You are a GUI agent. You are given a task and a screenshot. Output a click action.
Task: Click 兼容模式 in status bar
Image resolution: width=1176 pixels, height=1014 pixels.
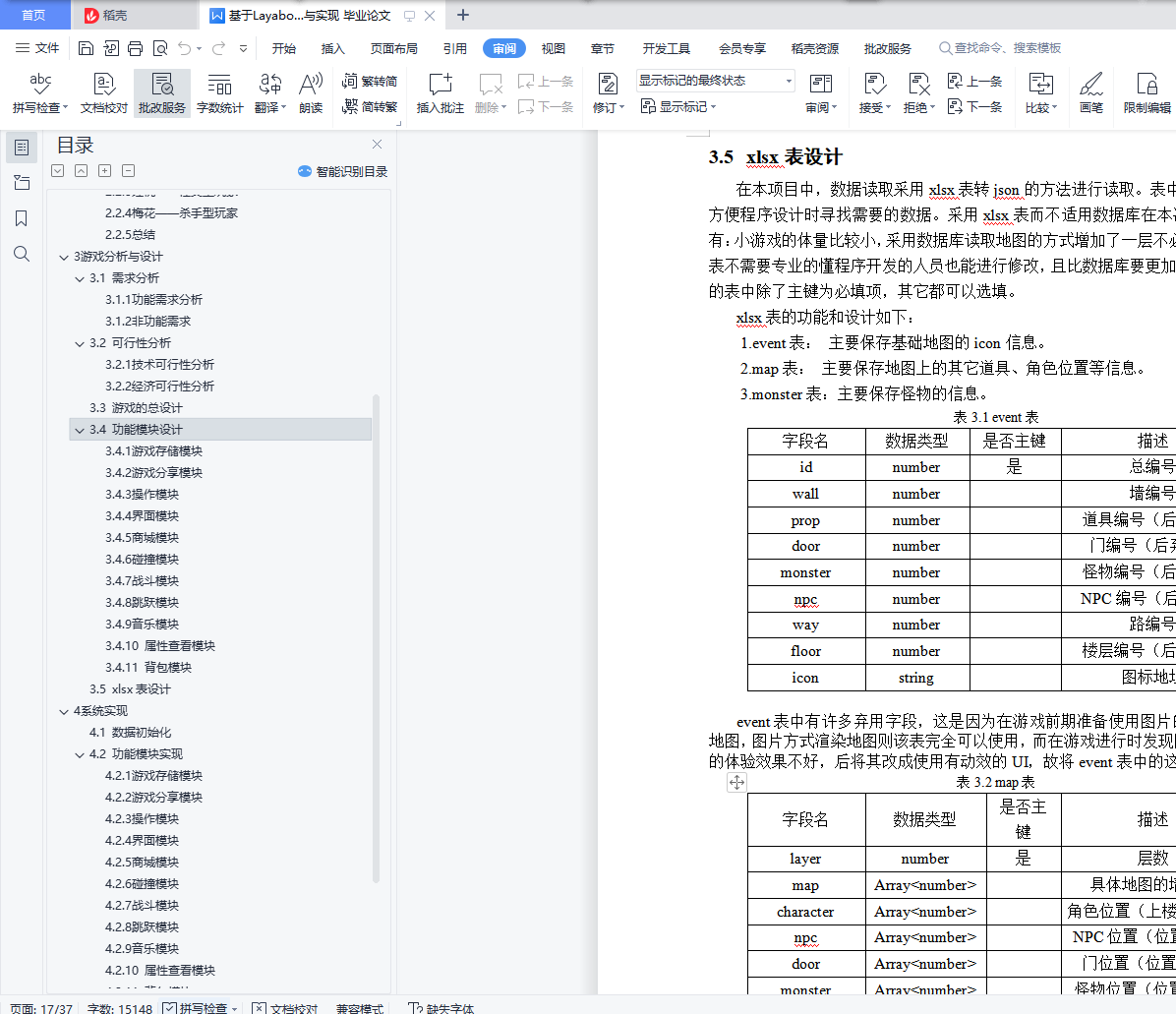click(x=360, y=1008)
